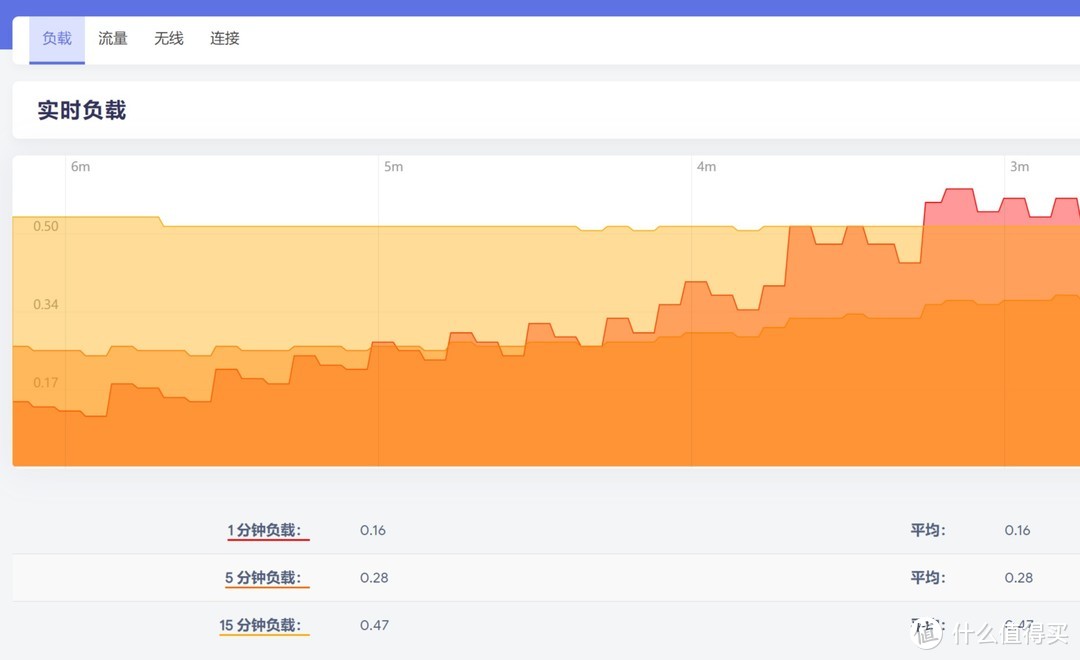
Task: Click the 什么值得买 watermark logo
Action: click(985, 633)
